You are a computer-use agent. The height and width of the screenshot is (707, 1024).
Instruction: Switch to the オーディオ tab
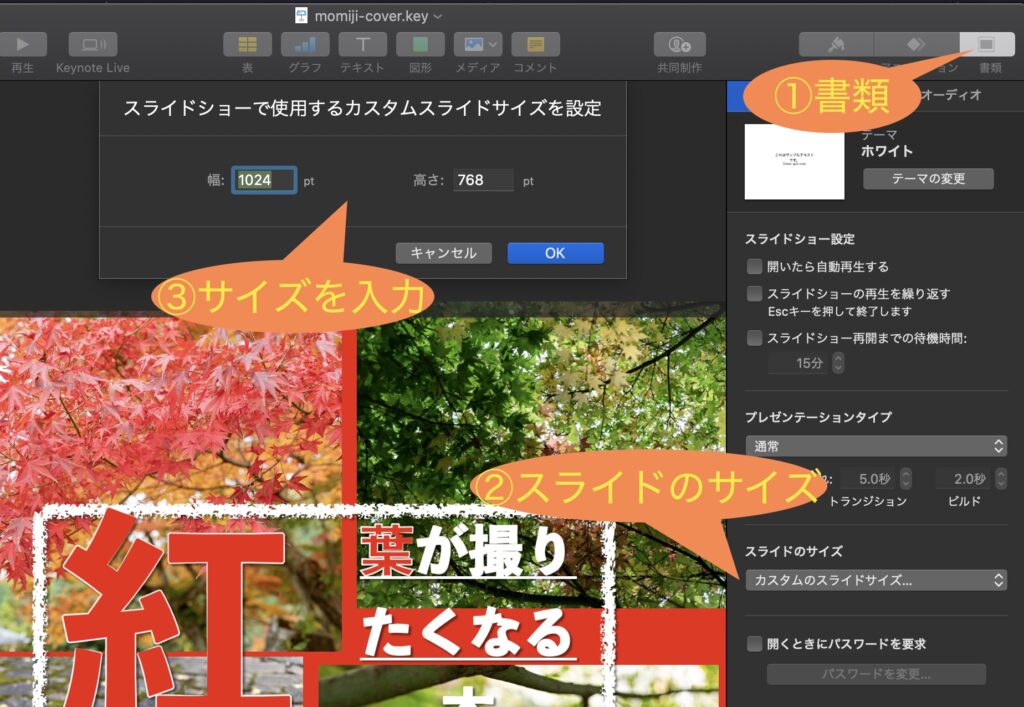[x=951, y=95]
